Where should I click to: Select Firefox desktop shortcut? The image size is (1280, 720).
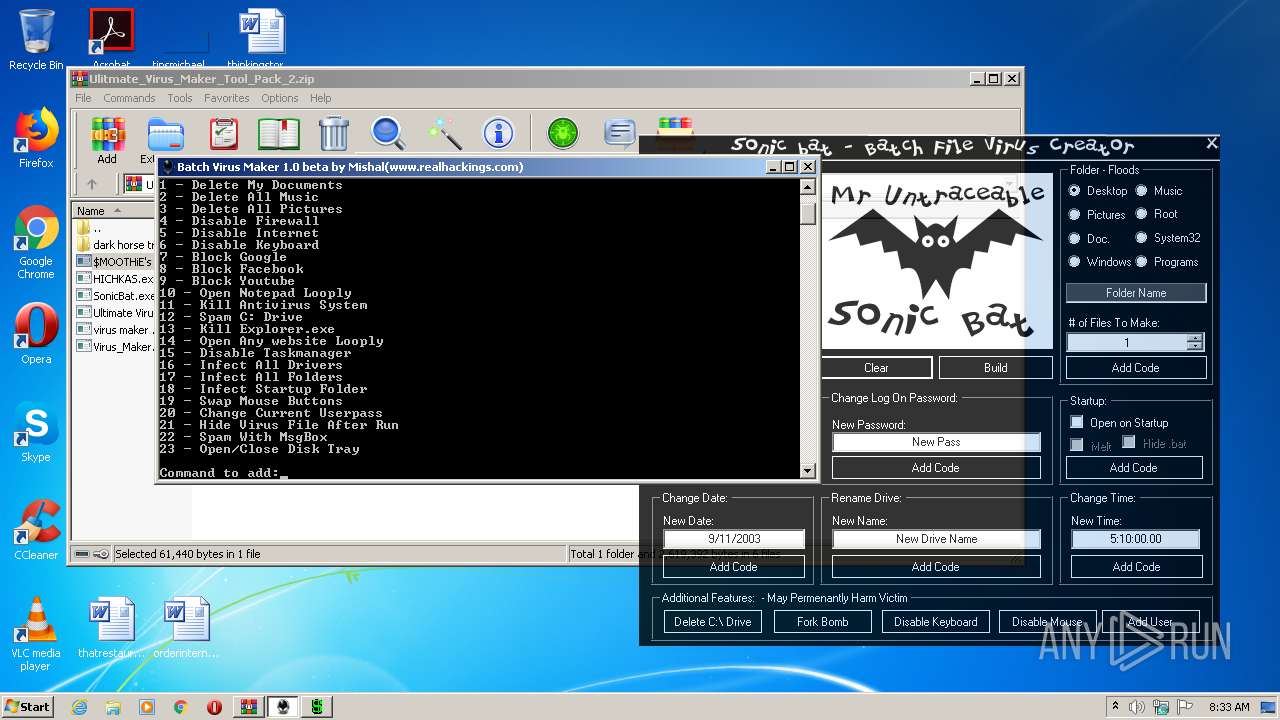(36, 138)
